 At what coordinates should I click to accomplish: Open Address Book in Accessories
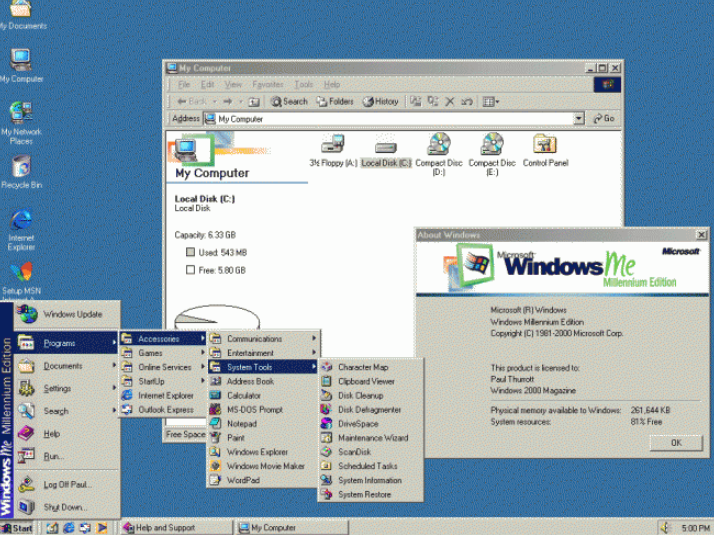tap(263, 381)
